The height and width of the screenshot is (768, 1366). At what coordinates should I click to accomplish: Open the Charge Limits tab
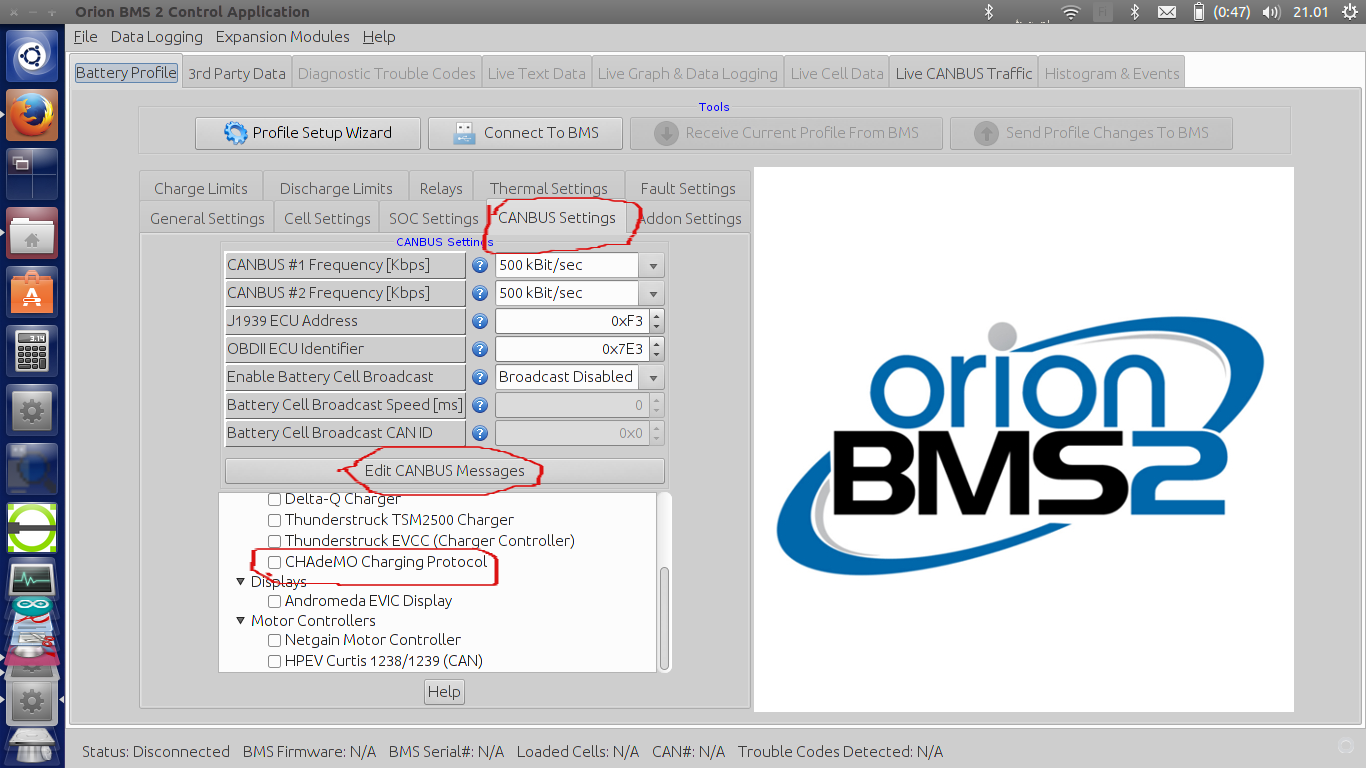click(201, 188)
